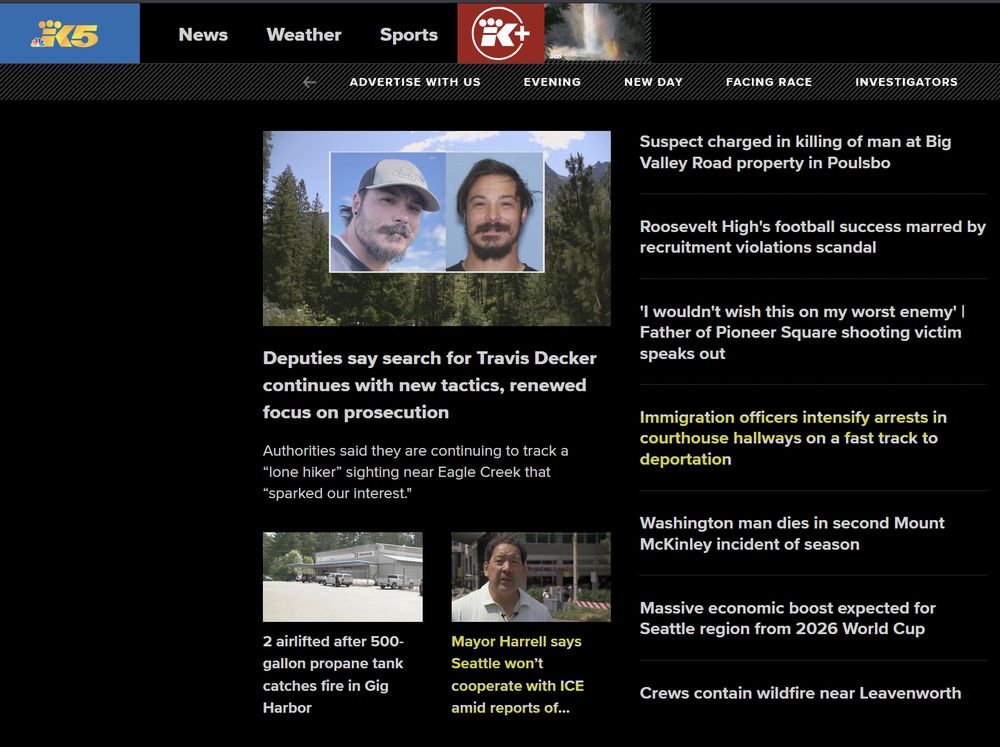Click the Mayor Harrell ICE video thumbnail
1000x747 pixels.
[531, 577]
